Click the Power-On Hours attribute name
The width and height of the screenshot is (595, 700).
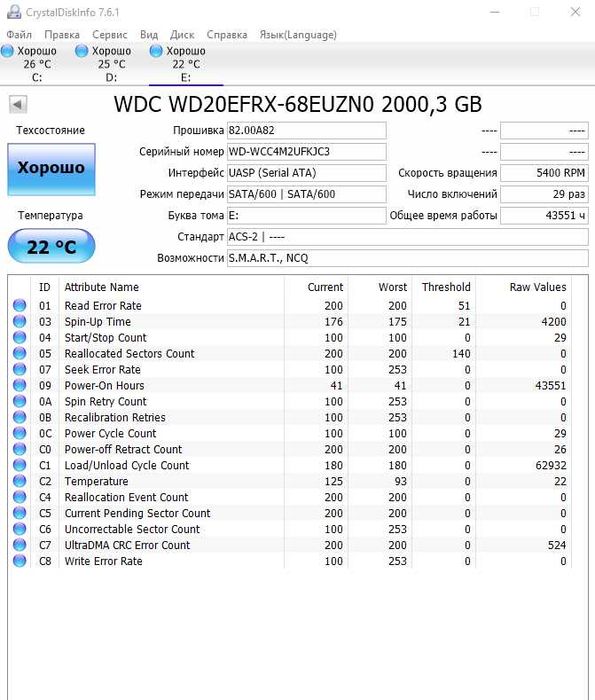pos(104,385)
